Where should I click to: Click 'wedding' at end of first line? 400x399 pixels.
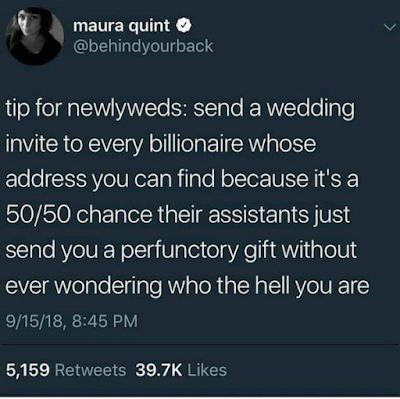(314, 110)
